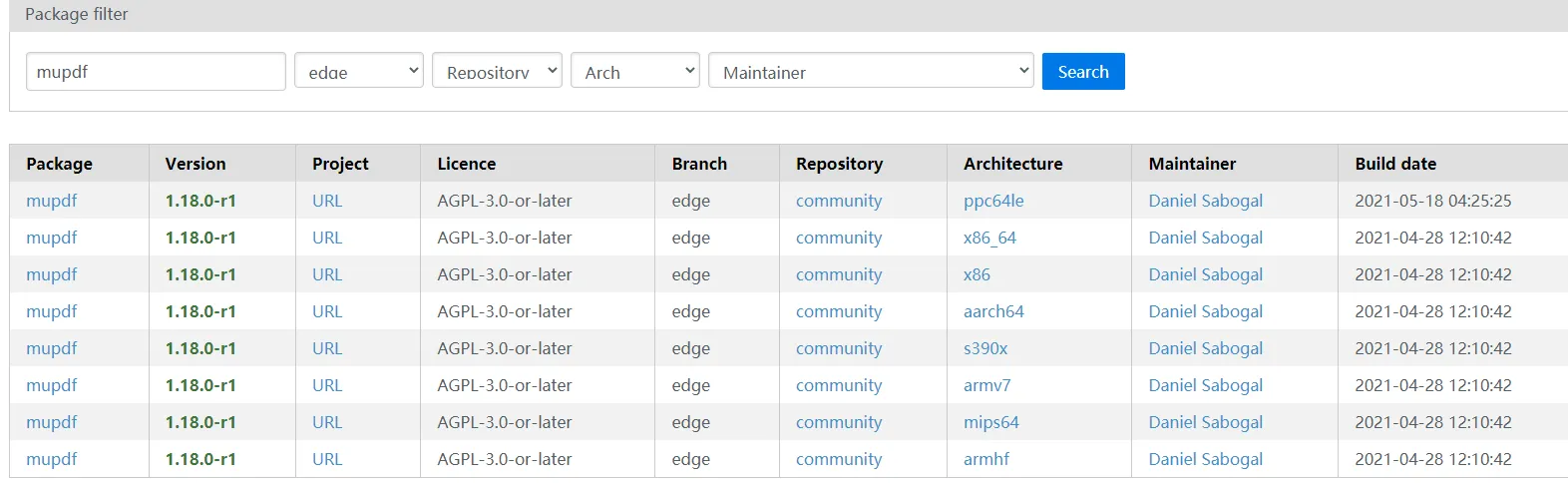This screenshot has width=1568, height=486.
Task: Filter by ppc64le architecture link
Action: click(993, 201)
